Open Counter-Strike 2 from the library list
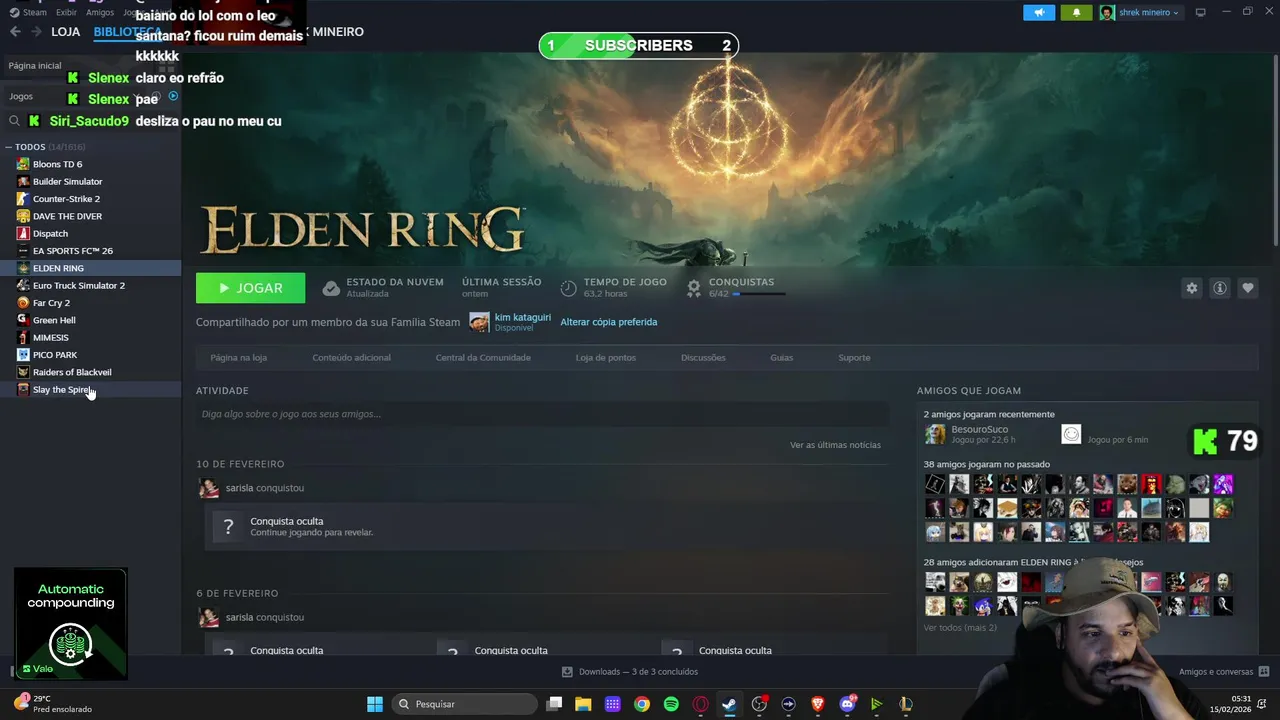Image resolution: width=1280 pixels, height=720 pixels. [x=66, y=199]
